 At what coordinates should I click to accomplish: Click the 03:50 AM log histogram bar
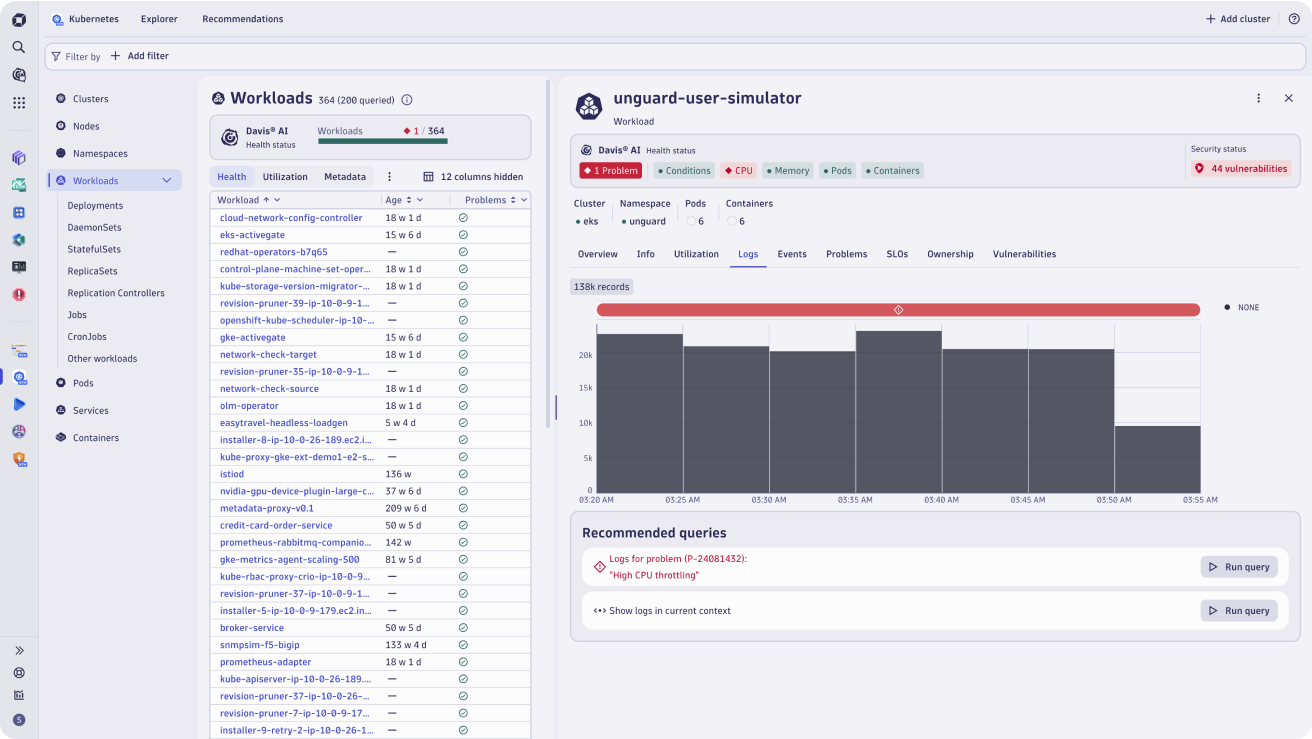1157,458
